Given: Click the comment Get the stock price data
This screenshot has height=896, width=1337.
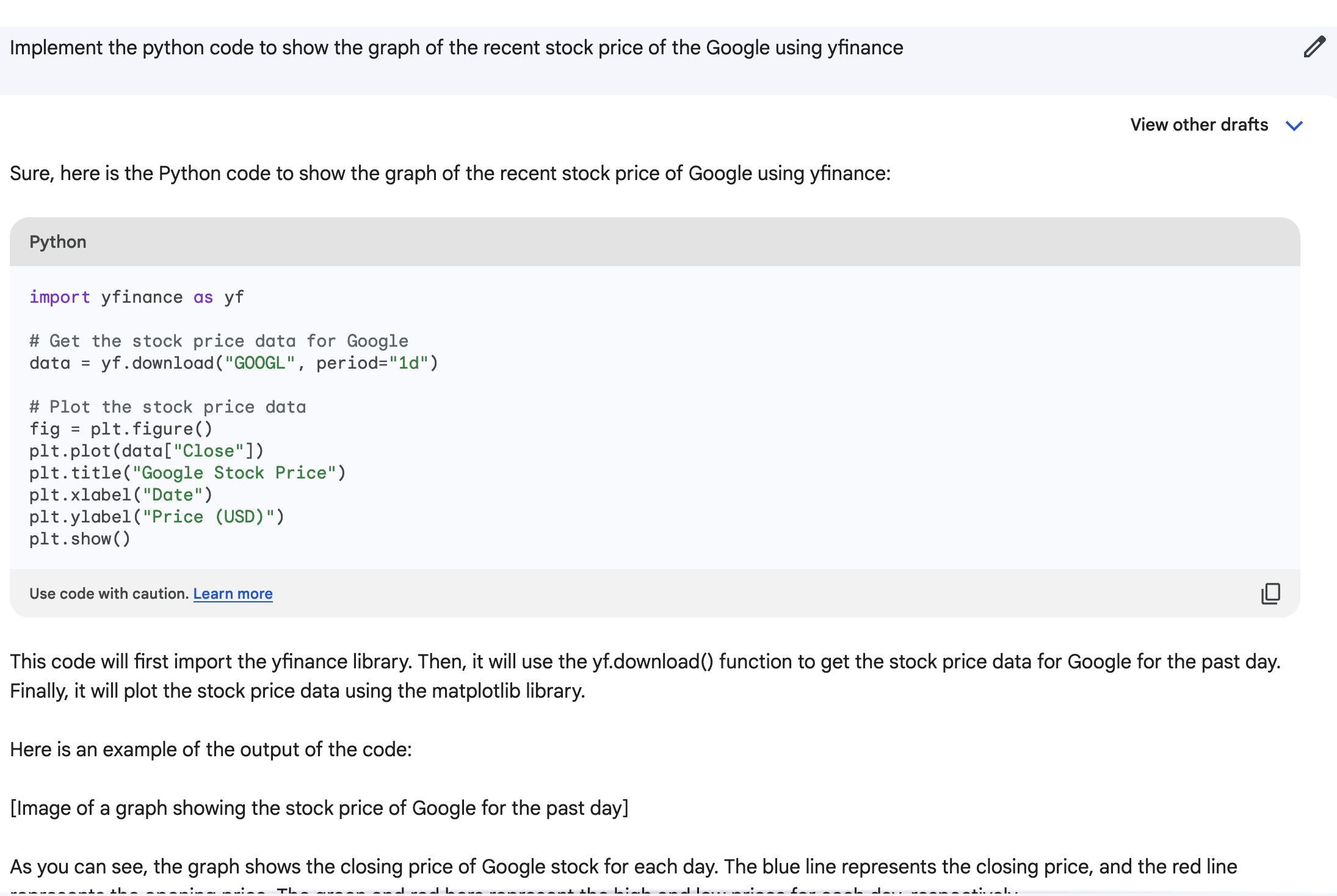Looking at the screenshot, I should [219, 341].
